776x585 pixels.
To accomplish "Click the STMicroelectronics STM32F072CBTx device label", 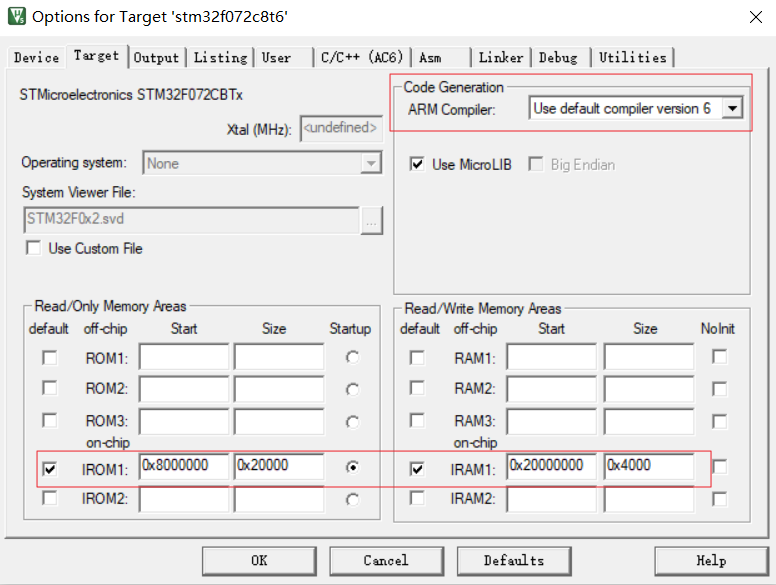I will tap(131, 95).
